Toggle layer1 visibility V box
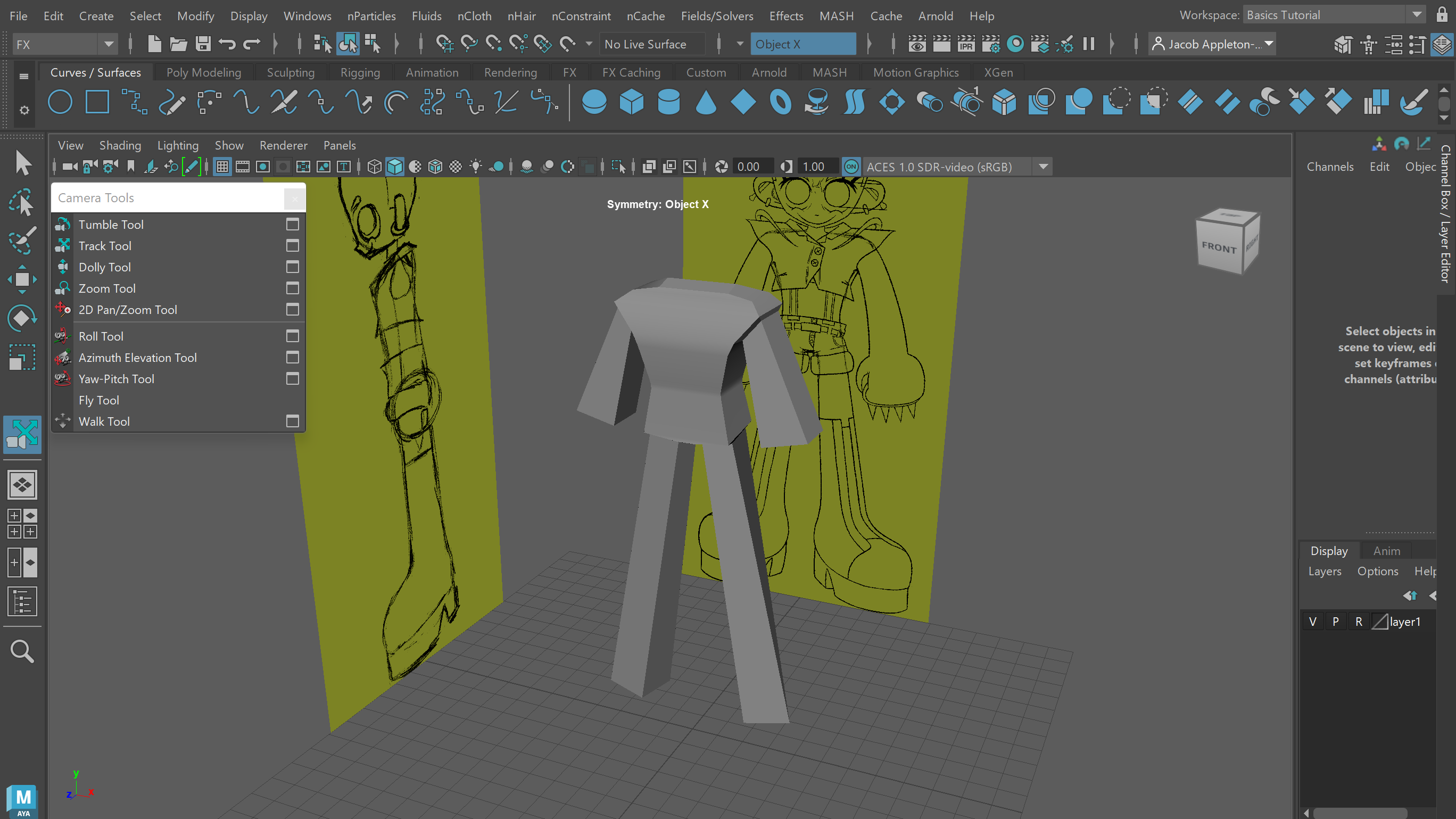1456x819 pixels. 1312,622
